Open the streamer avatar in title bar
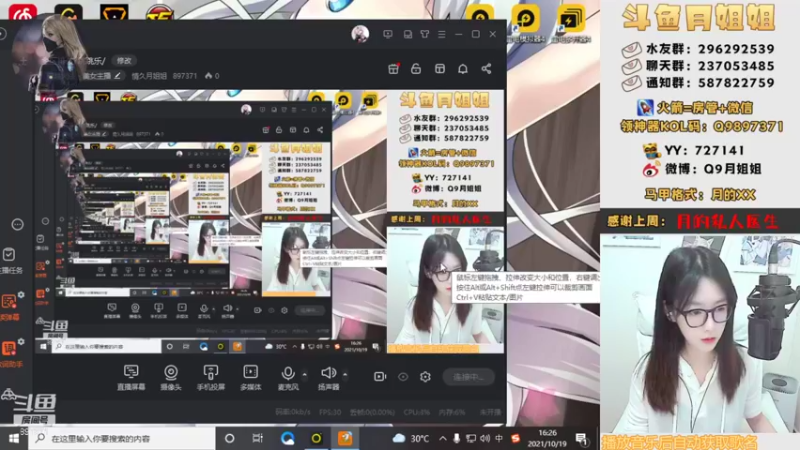Image resolution: width=800 pixels, height=450 pixels. pyautogui.click(x=360, y=34)
